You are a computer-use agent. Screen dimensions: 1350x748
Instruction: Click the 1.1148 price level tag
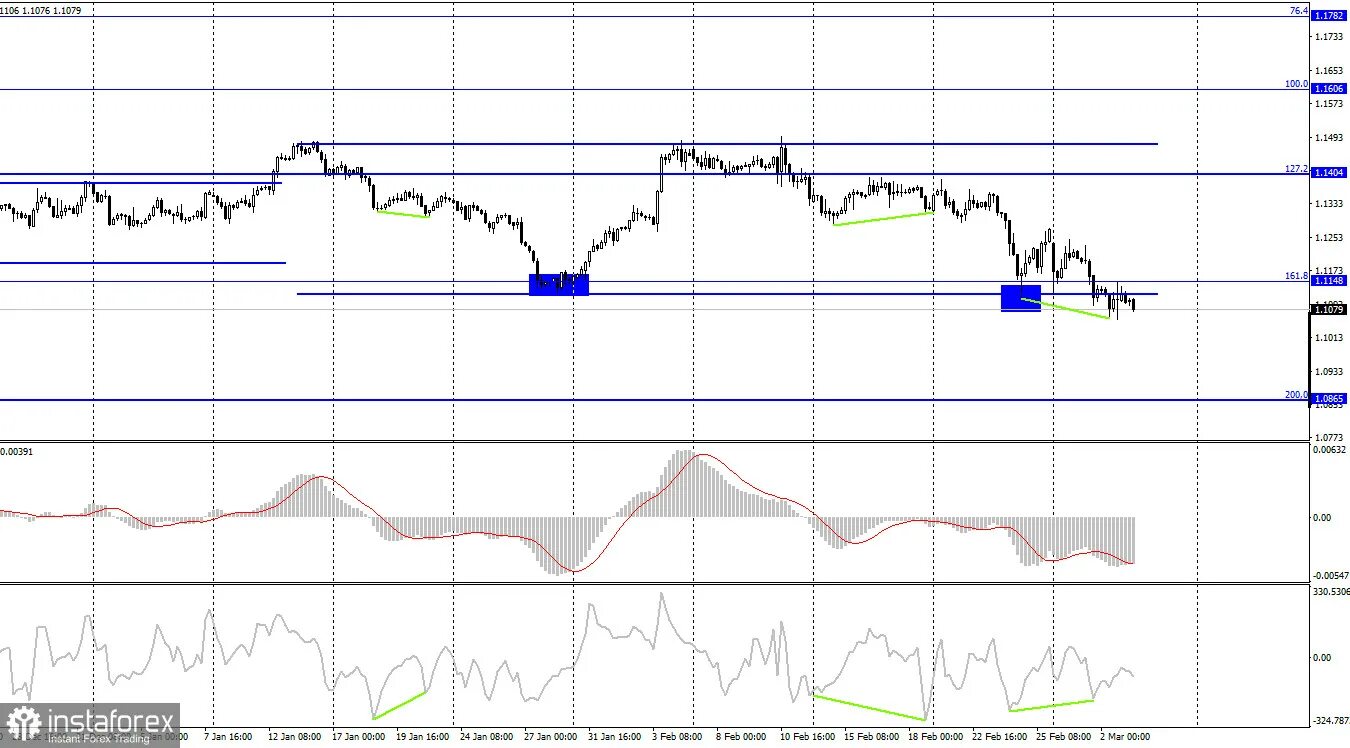click(1328, 281)
